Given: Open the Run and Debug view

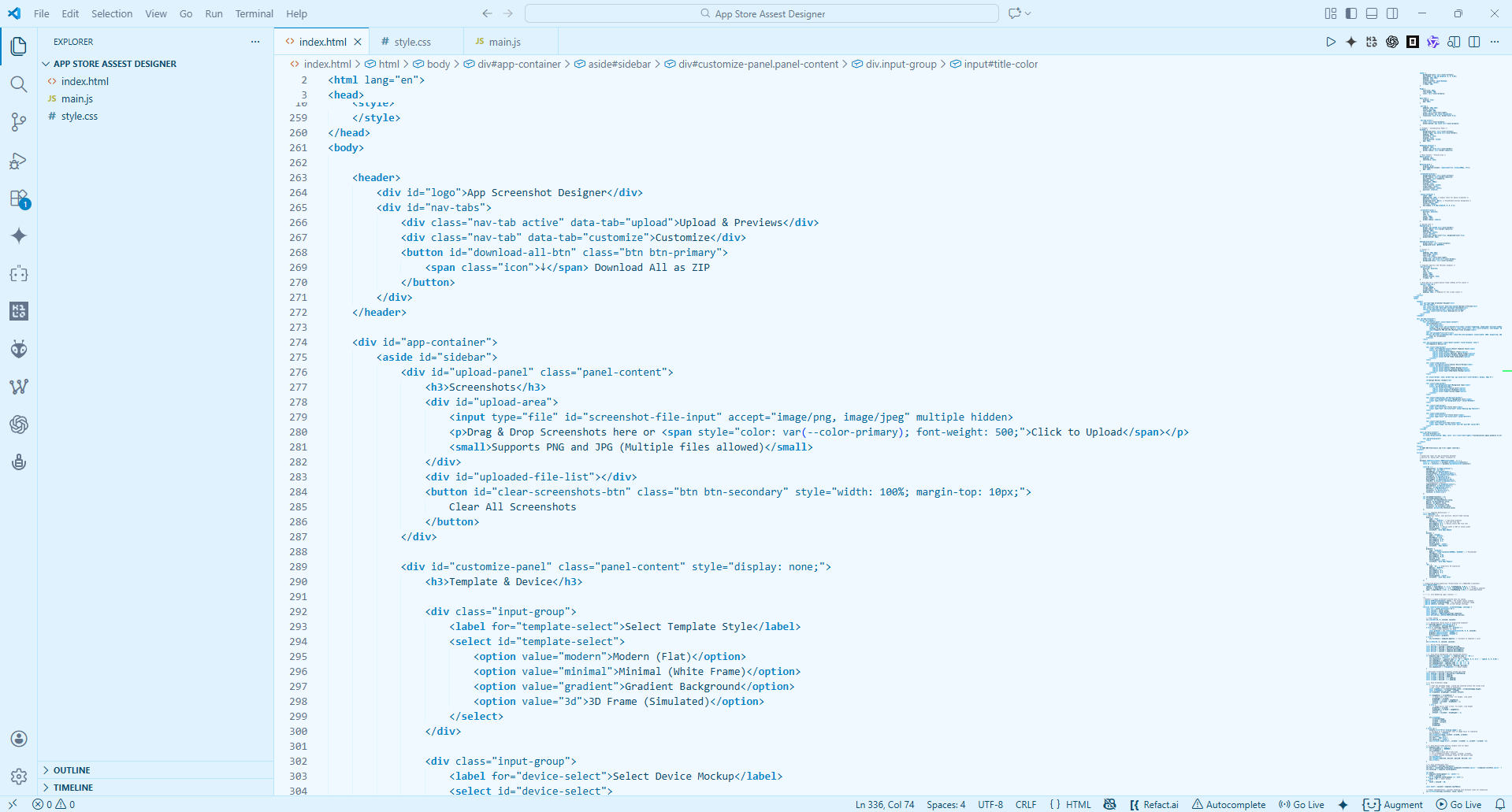Looking at the screenshot, I should click(19, 161).
